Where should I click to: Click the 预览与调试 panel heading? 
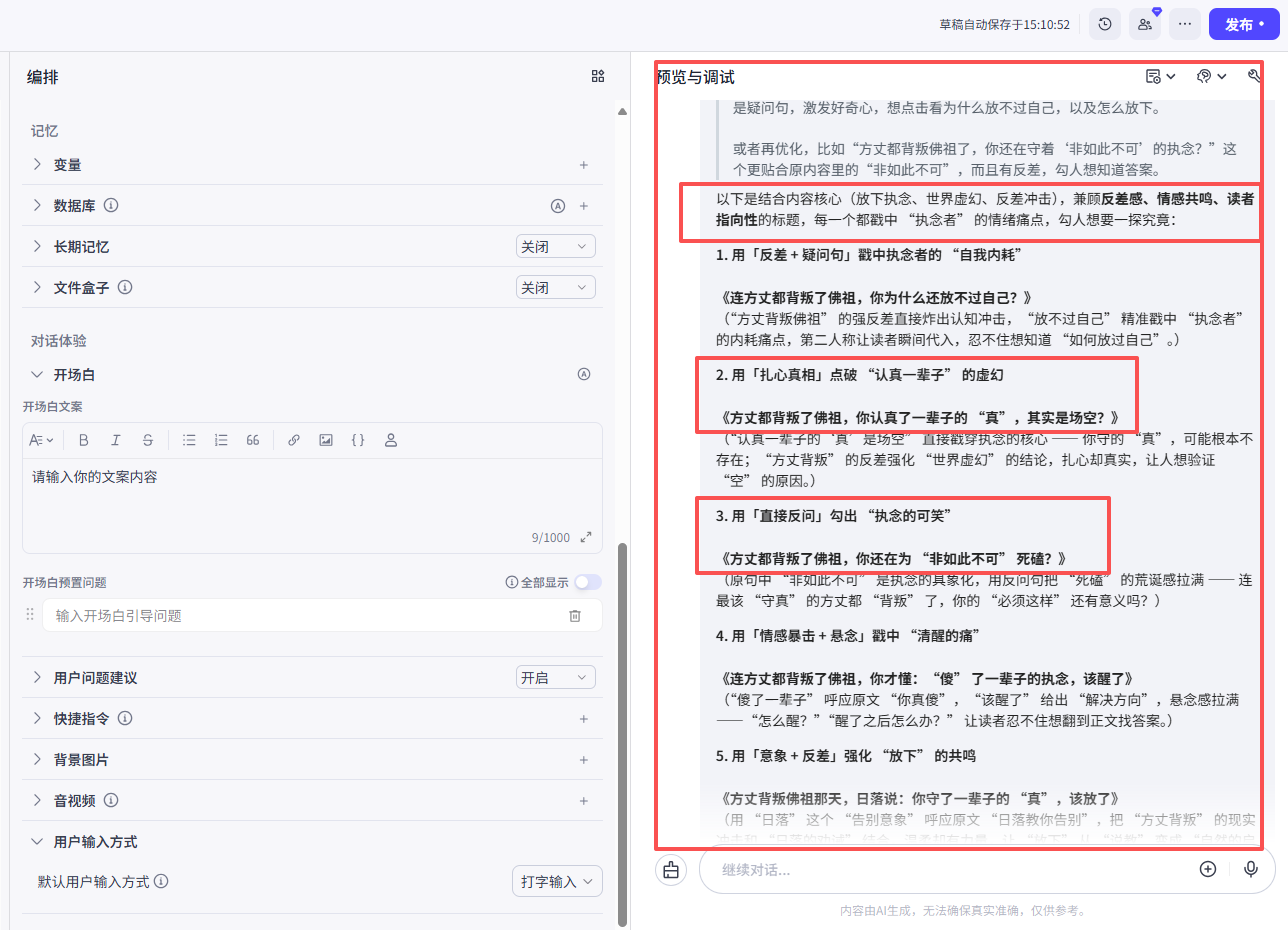696,77
